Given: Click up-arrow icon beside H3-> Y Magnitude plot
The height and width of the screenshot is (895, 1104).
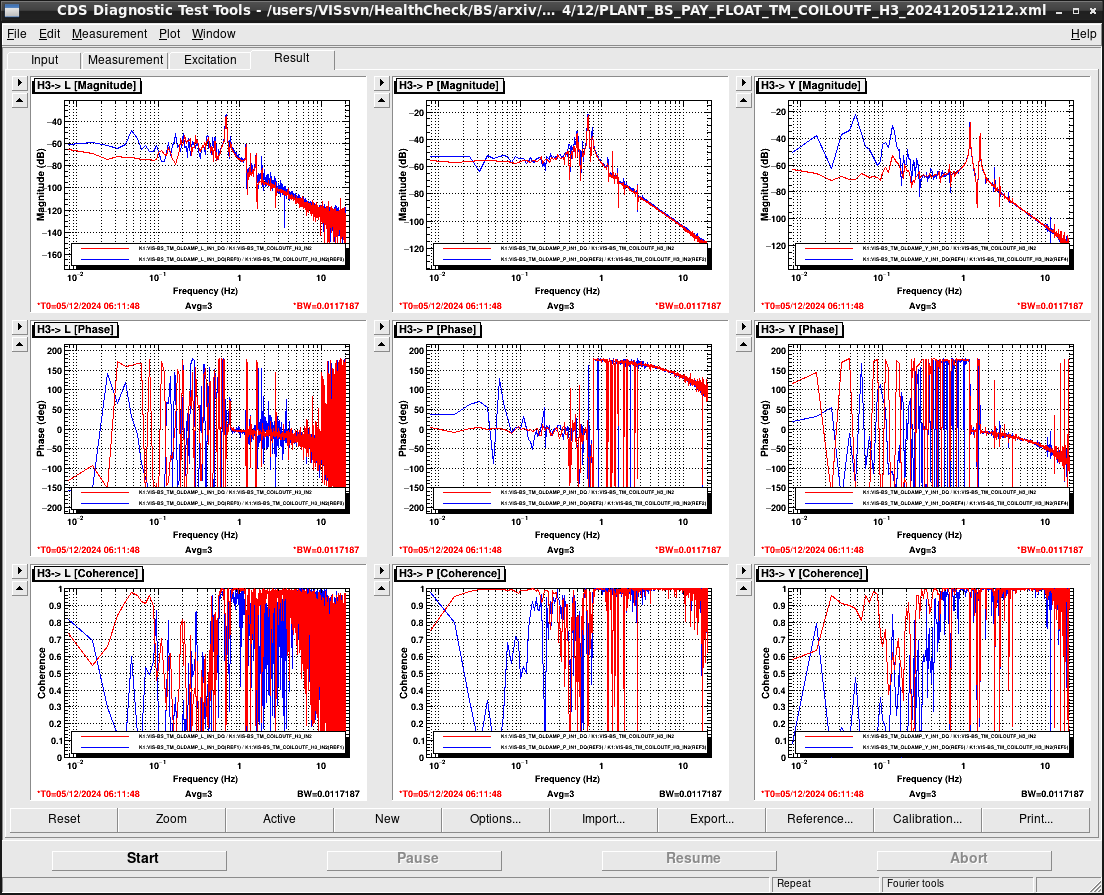Looking at the screenshot, I should 744,101.
